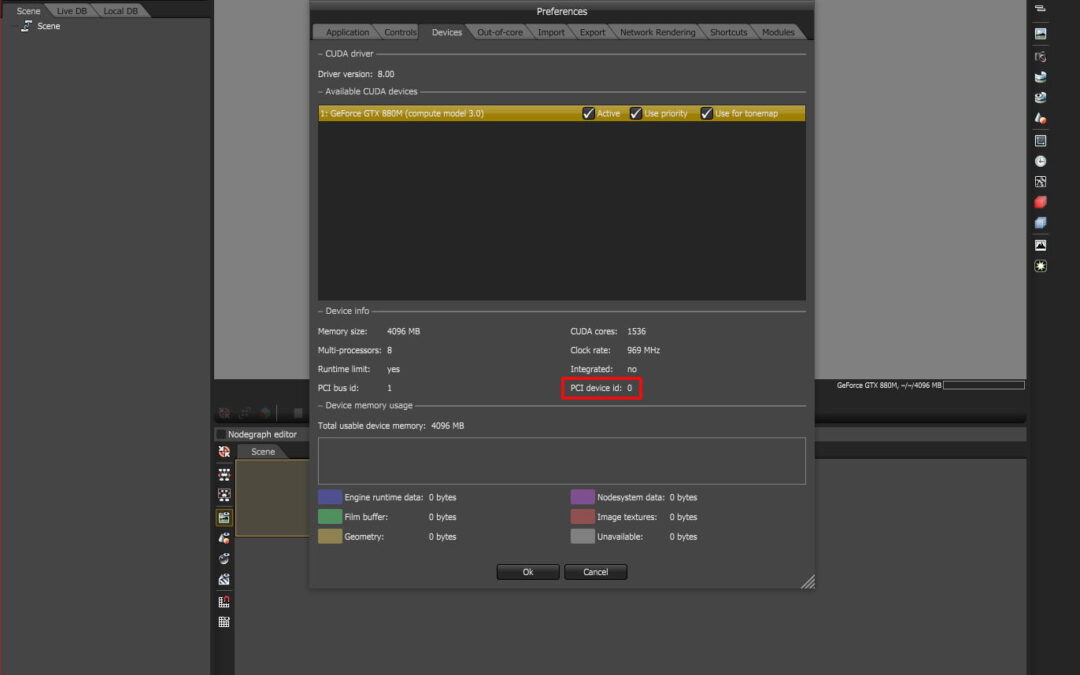Viewport: 1080px width, 675px height.
Task: Click the highlighted icon in nodegraph toolbar
Action: 224,517
